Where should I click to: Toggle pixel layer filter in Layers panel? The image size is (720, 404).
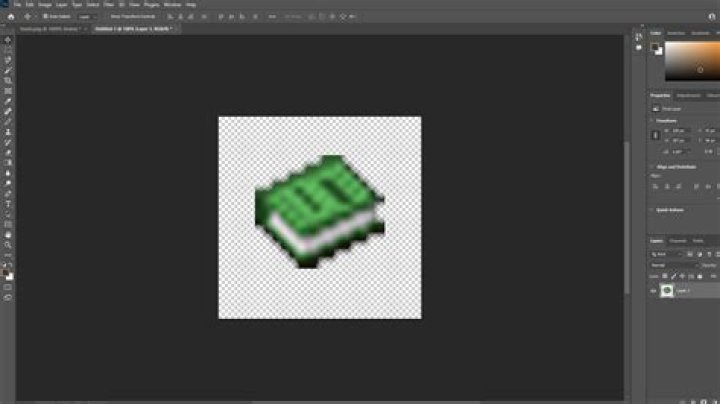point(690,254)
